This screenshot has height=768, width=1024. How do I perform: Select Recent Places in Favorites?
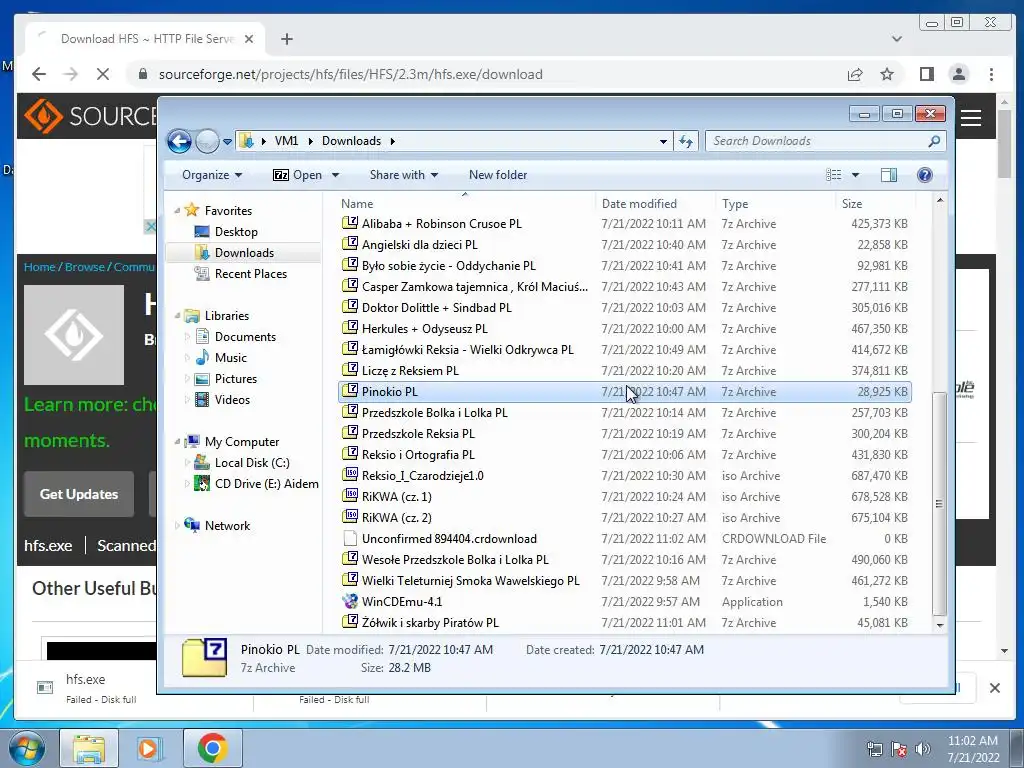pyautogui.click(x=250, y=274)
